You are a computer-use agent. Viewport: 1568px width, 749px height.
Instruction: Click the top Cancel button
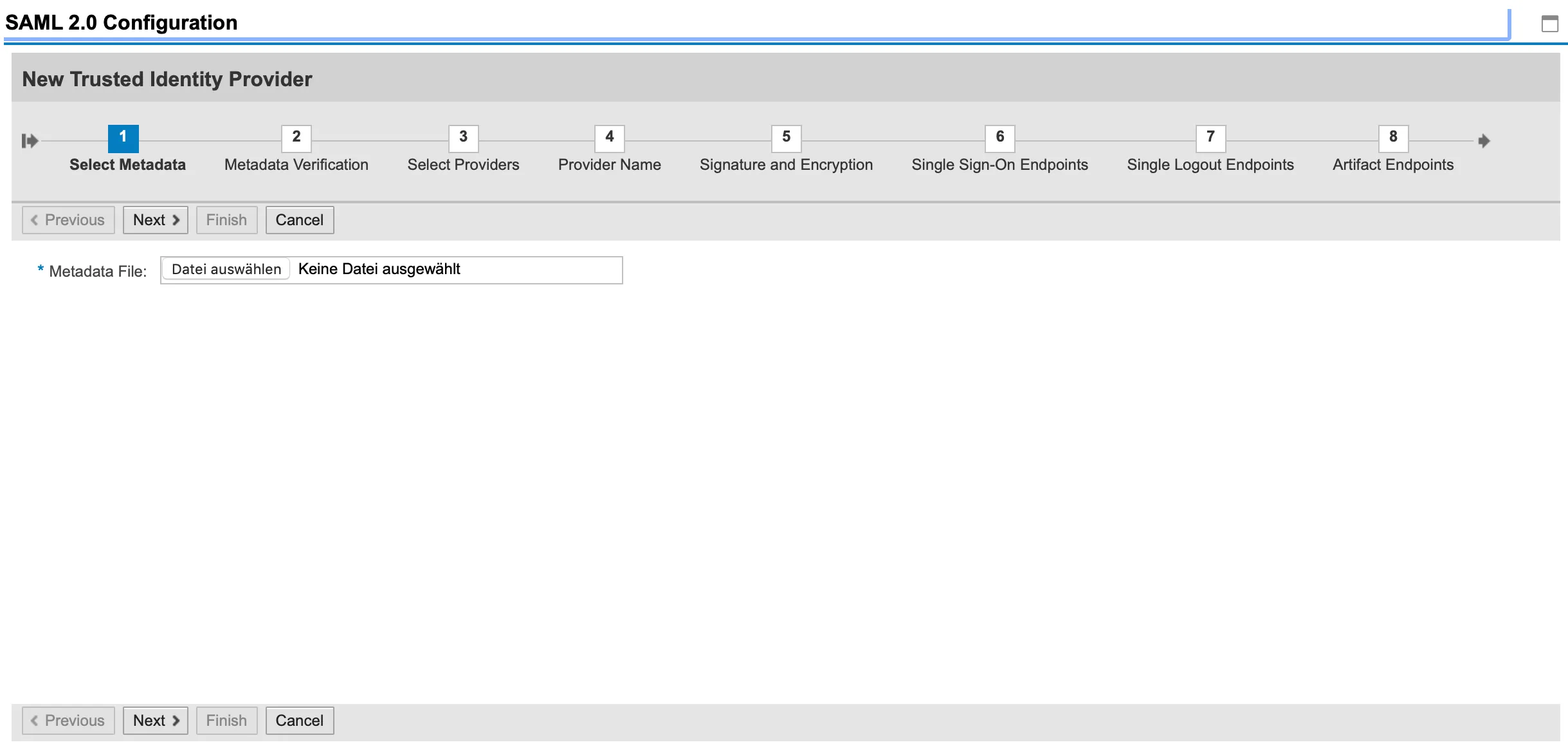299,220
